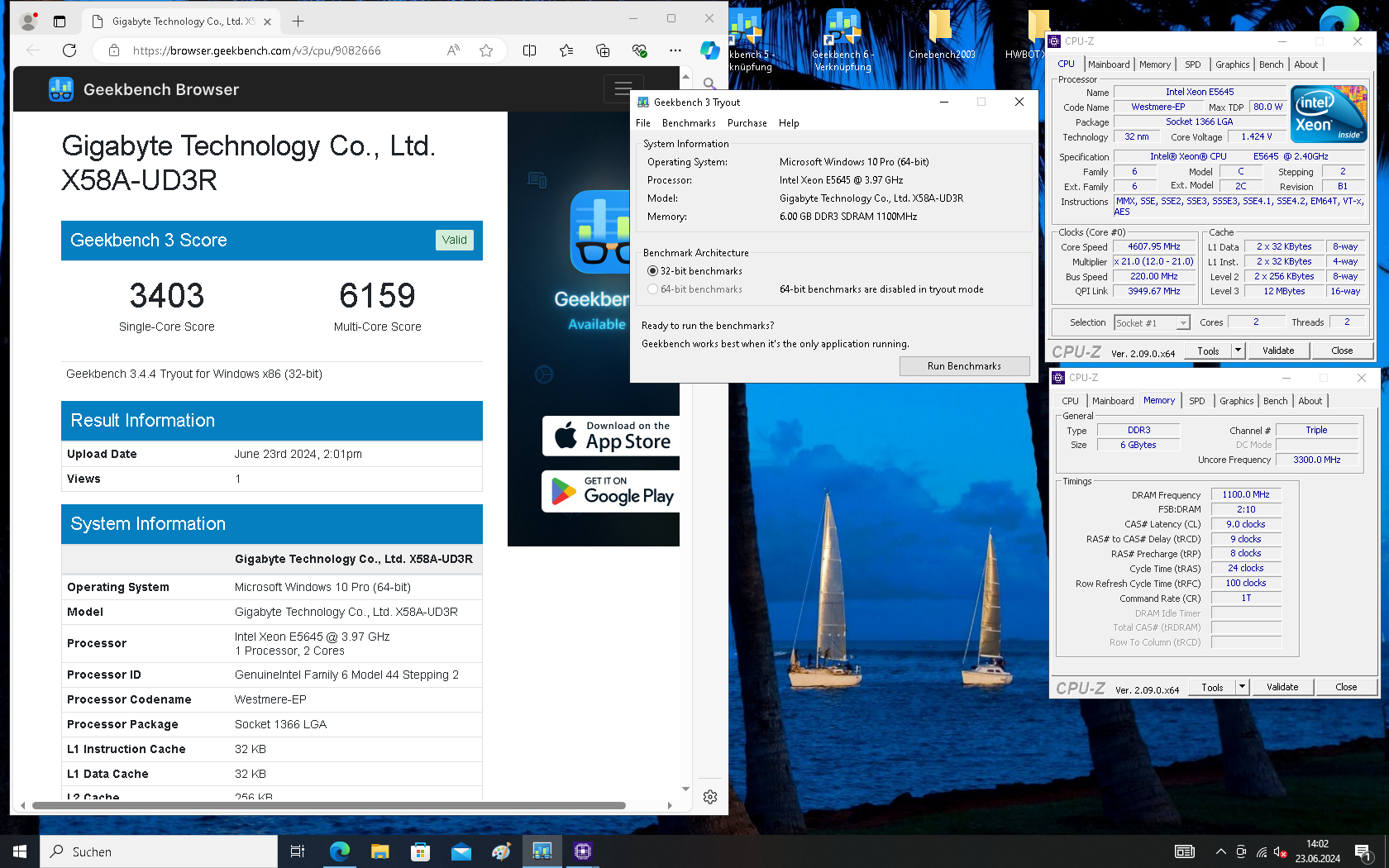
Task: Open sidebar settings gear icon
Action: [x=710, y=797]
